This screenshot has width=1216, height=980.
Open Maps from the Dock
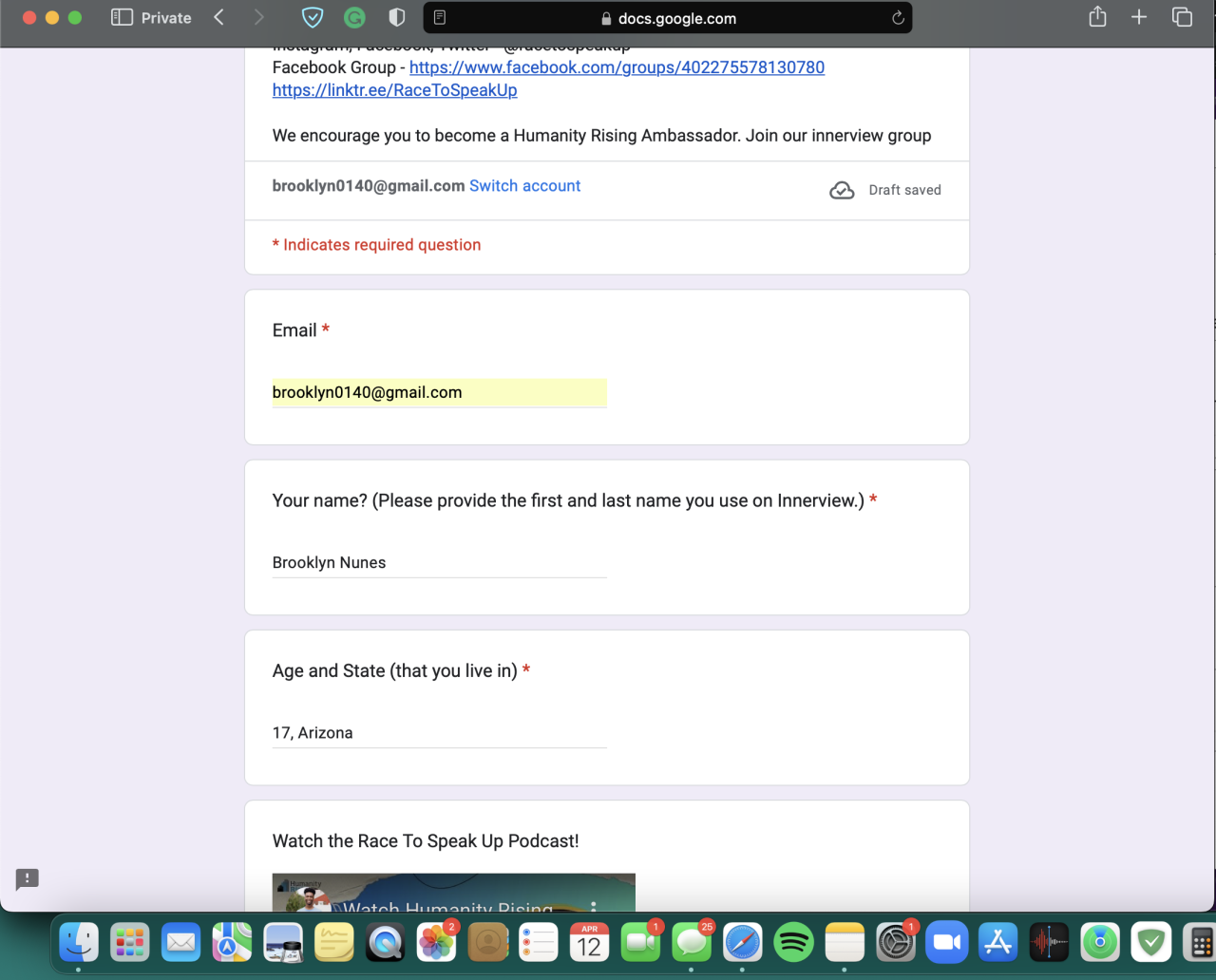(x=232, y=943)
